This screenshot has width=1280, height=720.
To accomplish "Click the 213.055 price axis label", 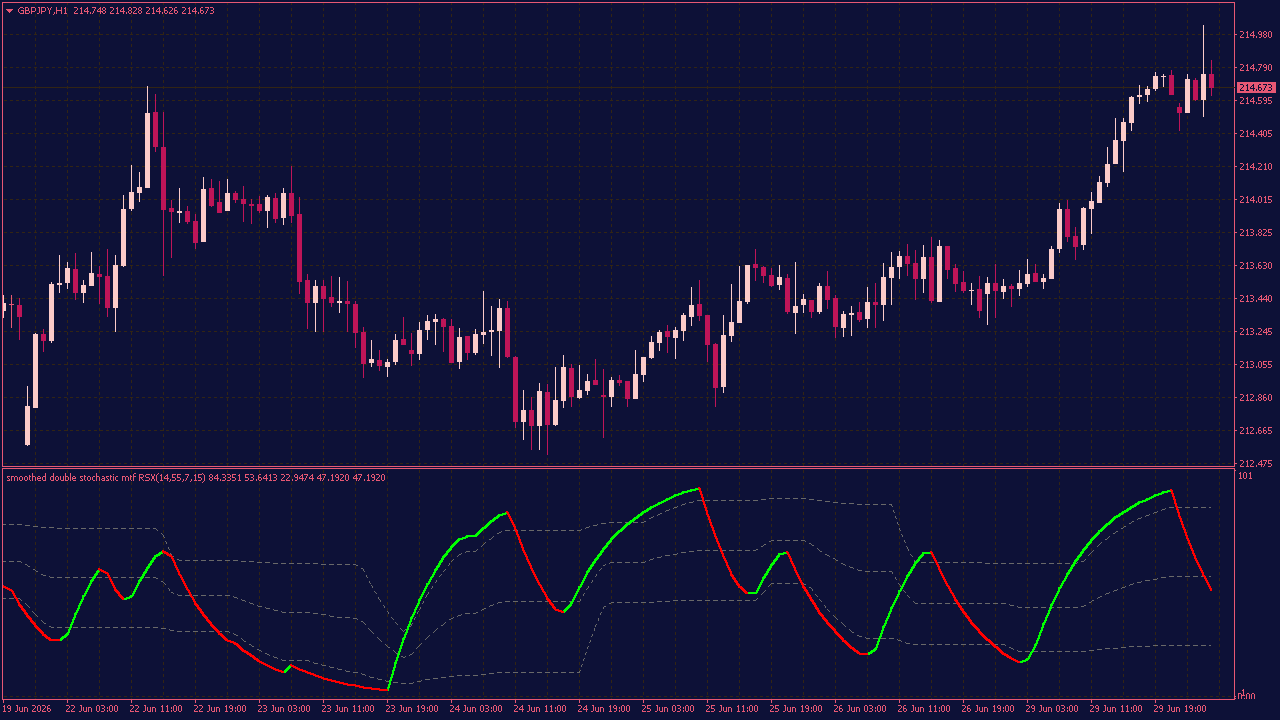I will click(1255, 365).
